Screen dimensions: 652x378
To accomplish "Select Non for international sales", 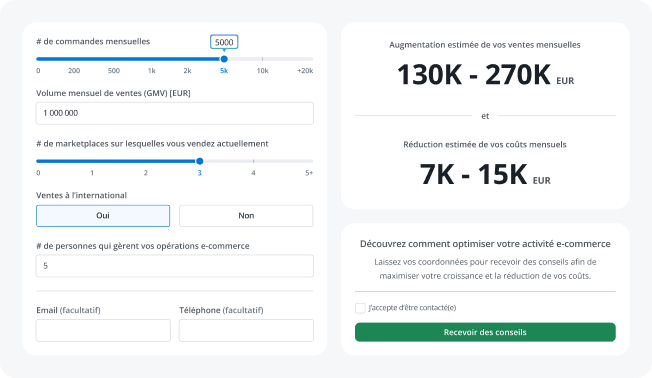I will pos(246,215).
